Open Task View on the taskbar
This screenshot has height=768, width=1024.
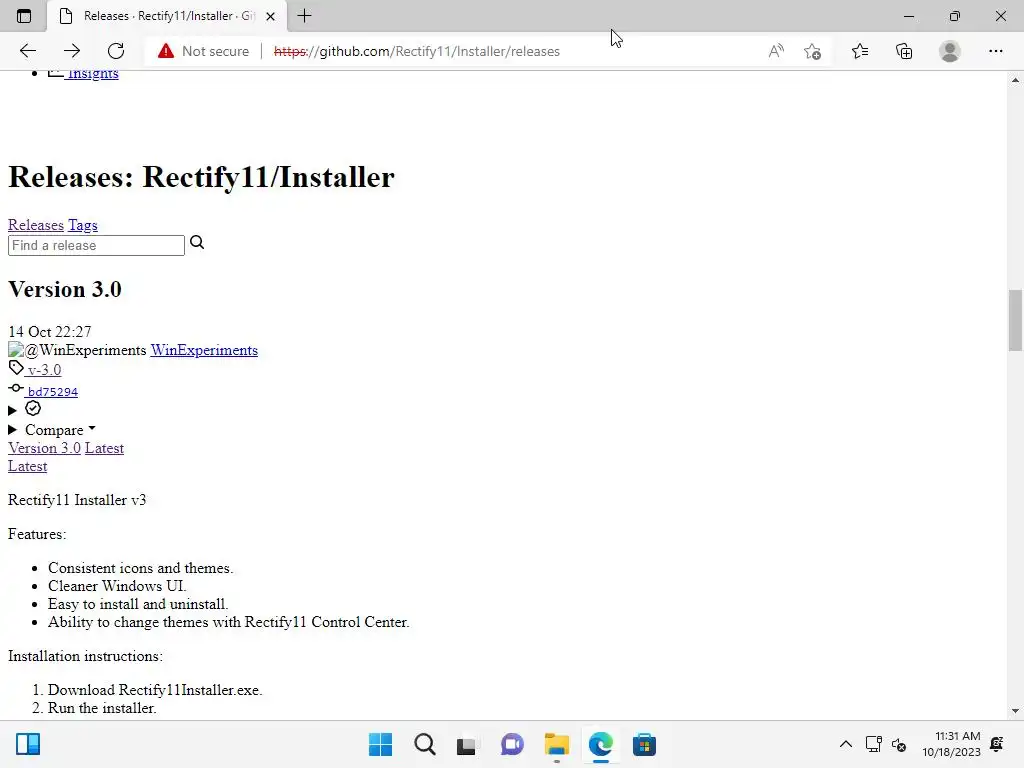pyautogui.click(x=466, y=744)
